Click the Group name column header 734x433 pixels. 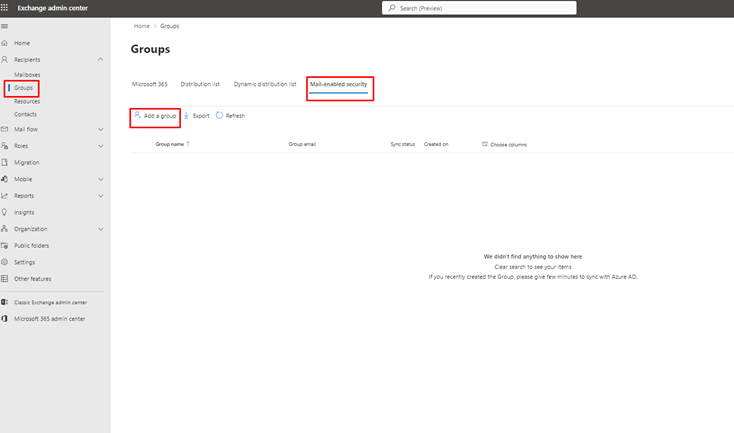(x=169, y=144)
